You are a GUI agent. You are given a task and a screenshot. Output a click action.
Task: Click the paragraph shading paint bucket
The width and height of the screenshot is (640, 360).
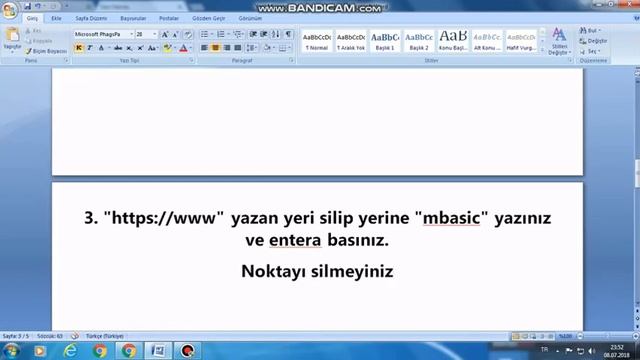pyautogui.click(x=267, y=48)
